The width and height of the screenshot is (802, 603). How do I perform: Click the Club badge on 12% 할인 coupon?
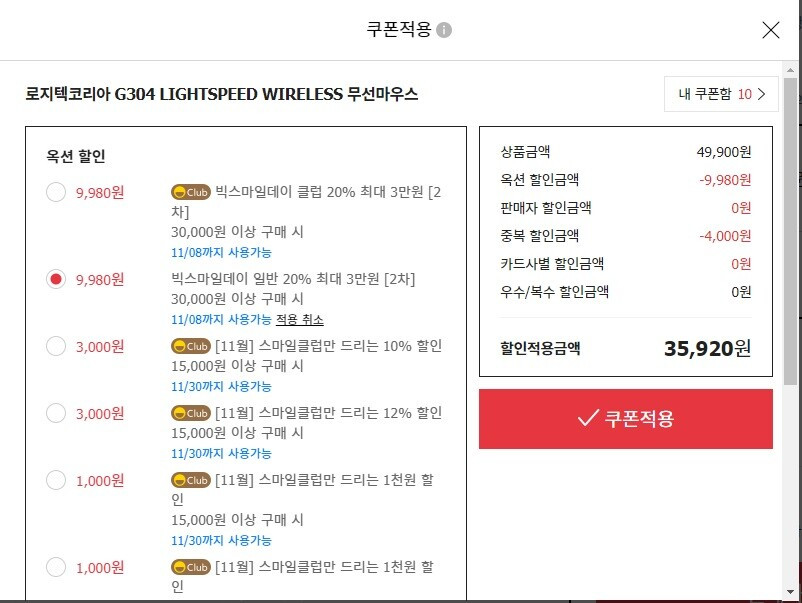point(191,413)
